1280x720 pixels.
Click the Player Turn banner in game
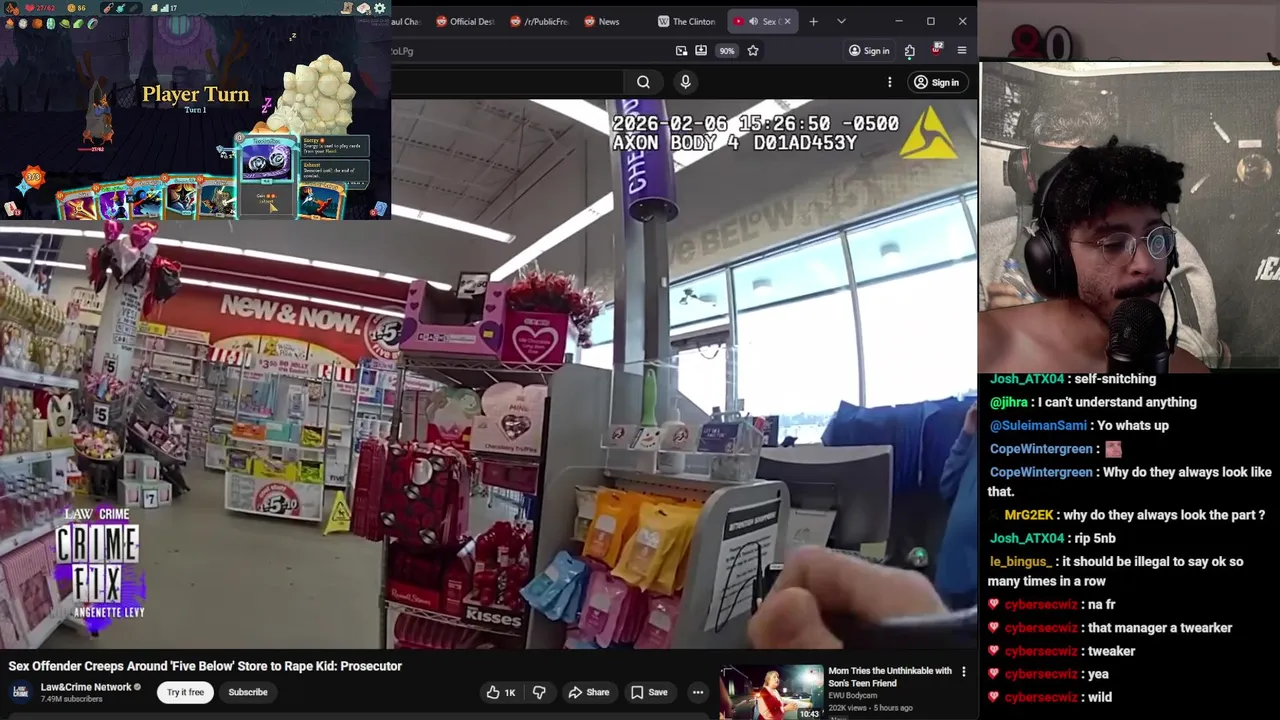pyautogui.click(x=195, y=95)
